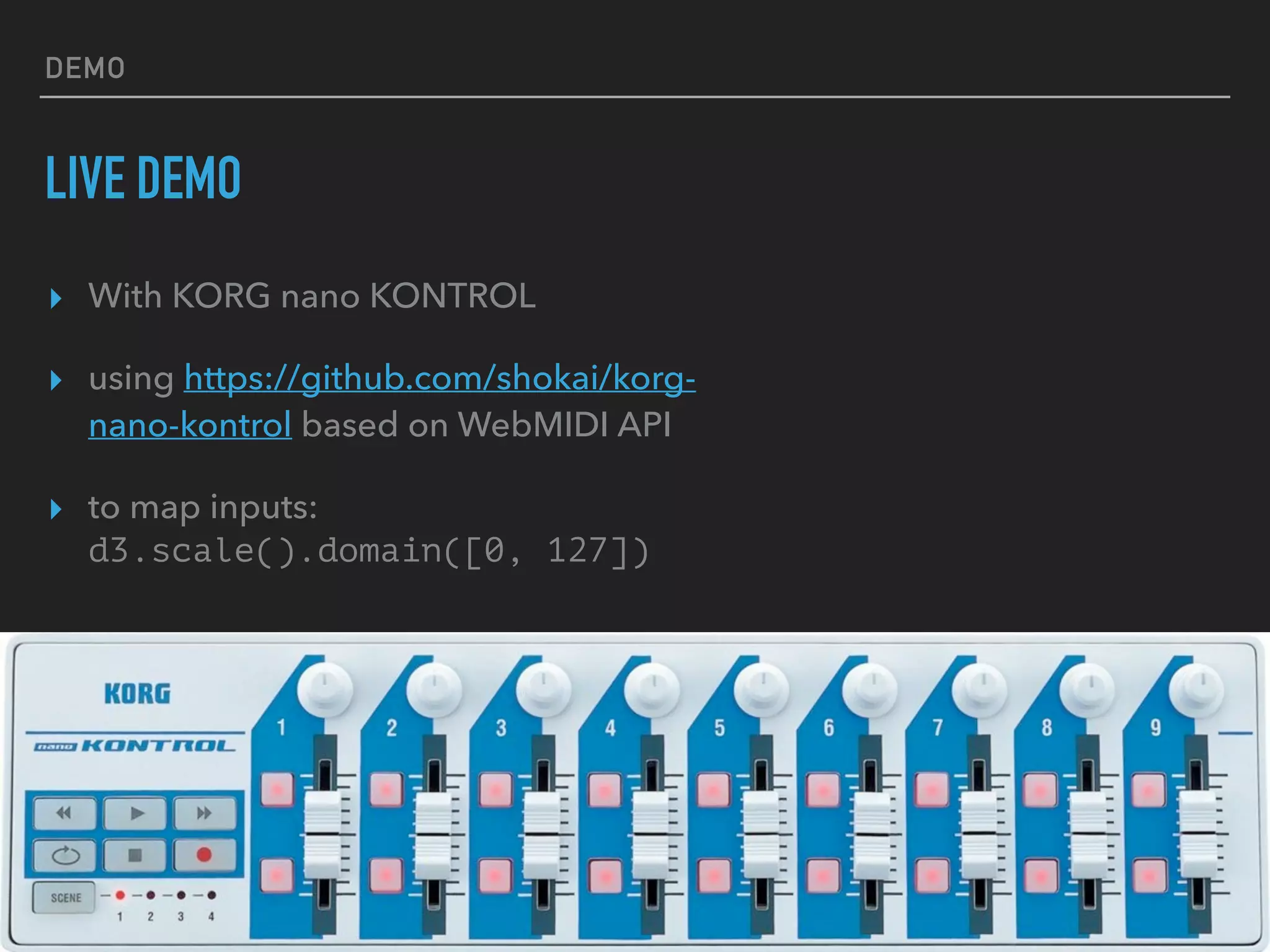Image resolution: width=1270 pixels, height=952 pixels.
Task: Click the rotary knob of channel 6
Action: point(871,689)
